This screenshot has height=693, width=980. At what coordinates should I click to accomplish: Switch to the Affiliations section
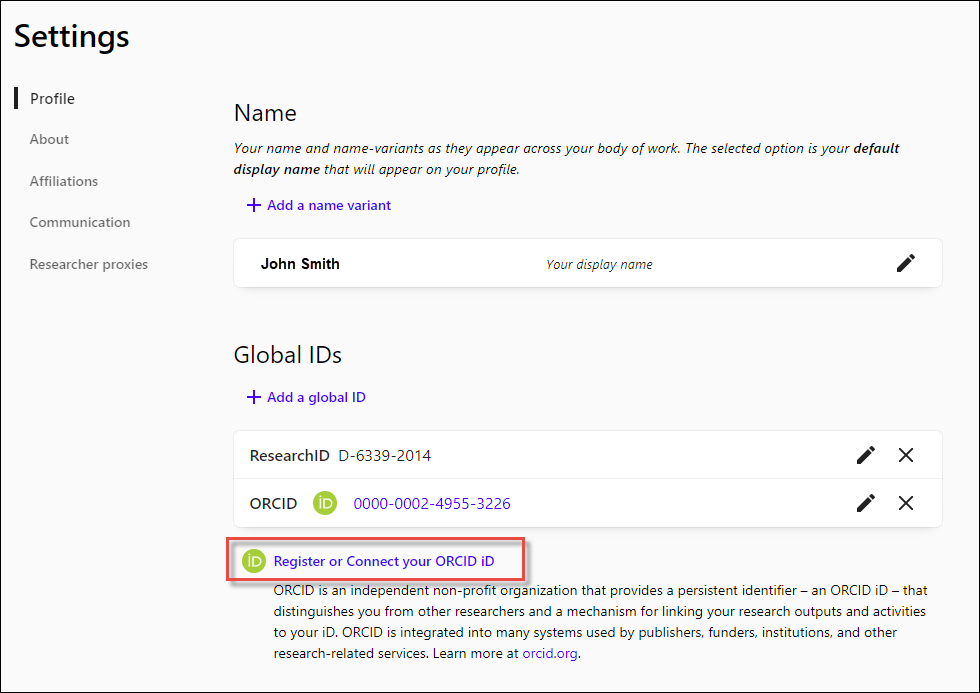[x=64, y=181]
